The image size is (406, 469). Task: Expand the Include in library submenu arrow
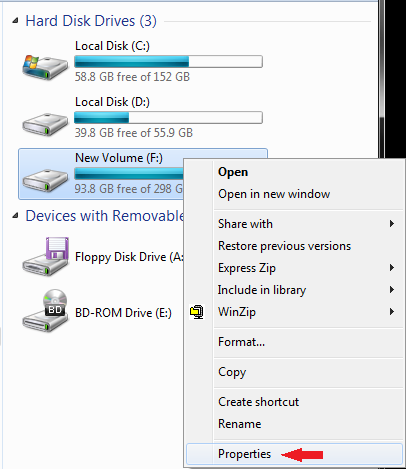tap(392, 290)
